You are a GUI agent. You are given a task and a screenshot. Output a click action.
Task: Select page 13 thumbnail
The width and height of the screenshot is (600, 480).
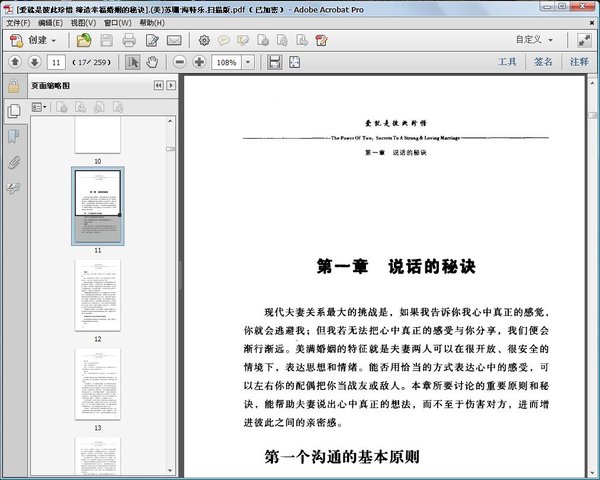98,384
